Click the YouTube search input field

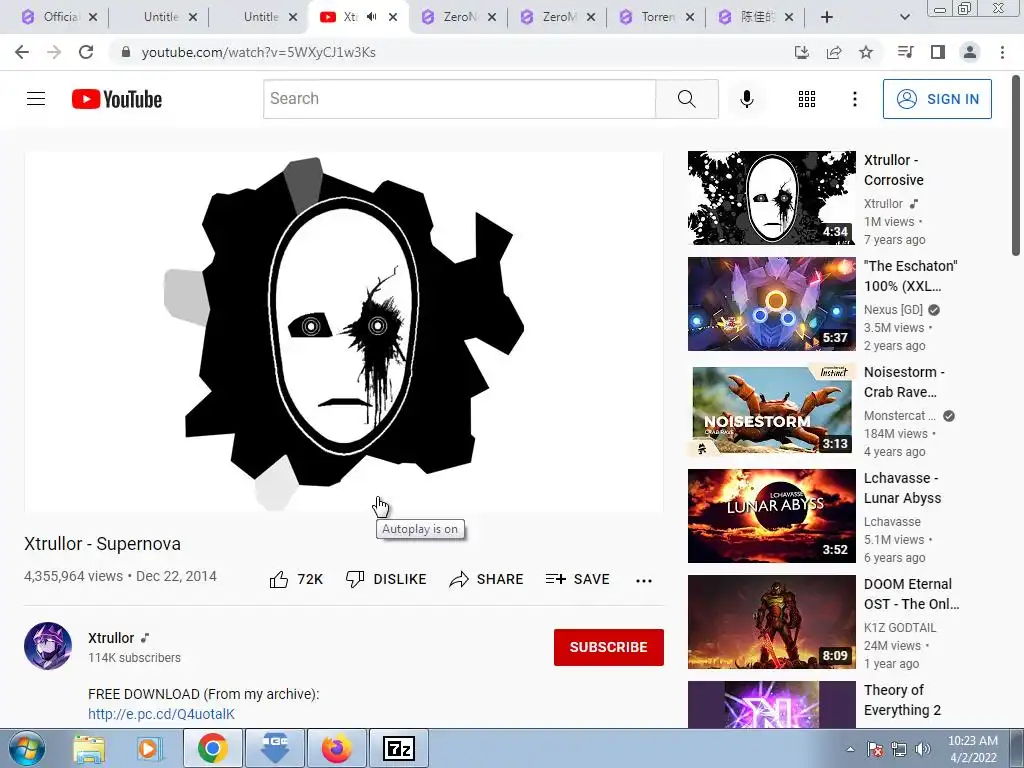(x=459, y=99)
